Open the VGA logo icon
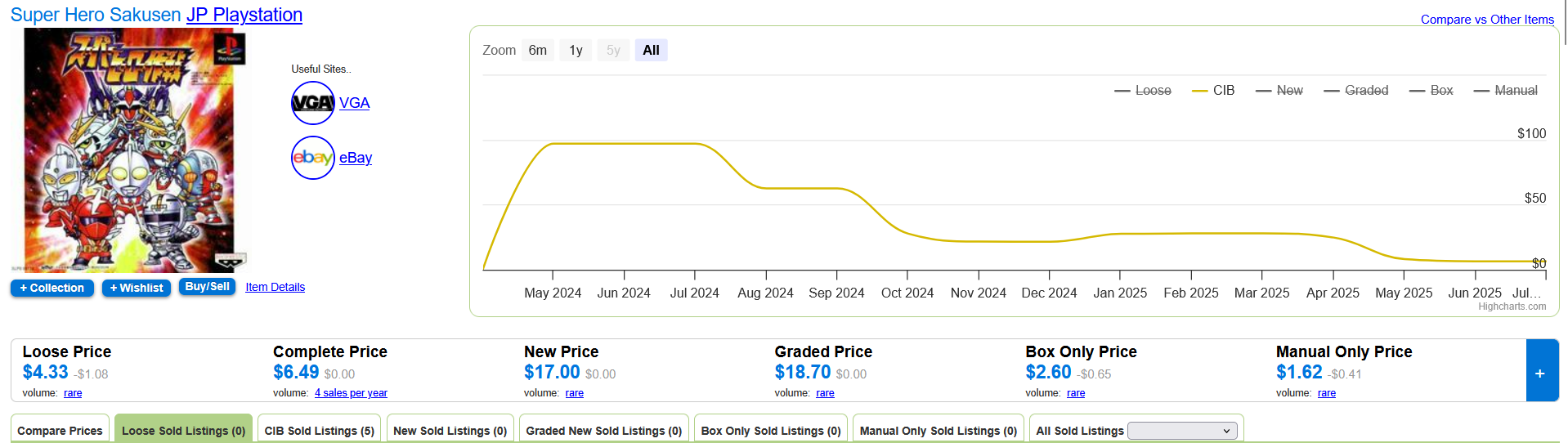The height and width of the screenshot is (443, 1568). tap(313, 103)
